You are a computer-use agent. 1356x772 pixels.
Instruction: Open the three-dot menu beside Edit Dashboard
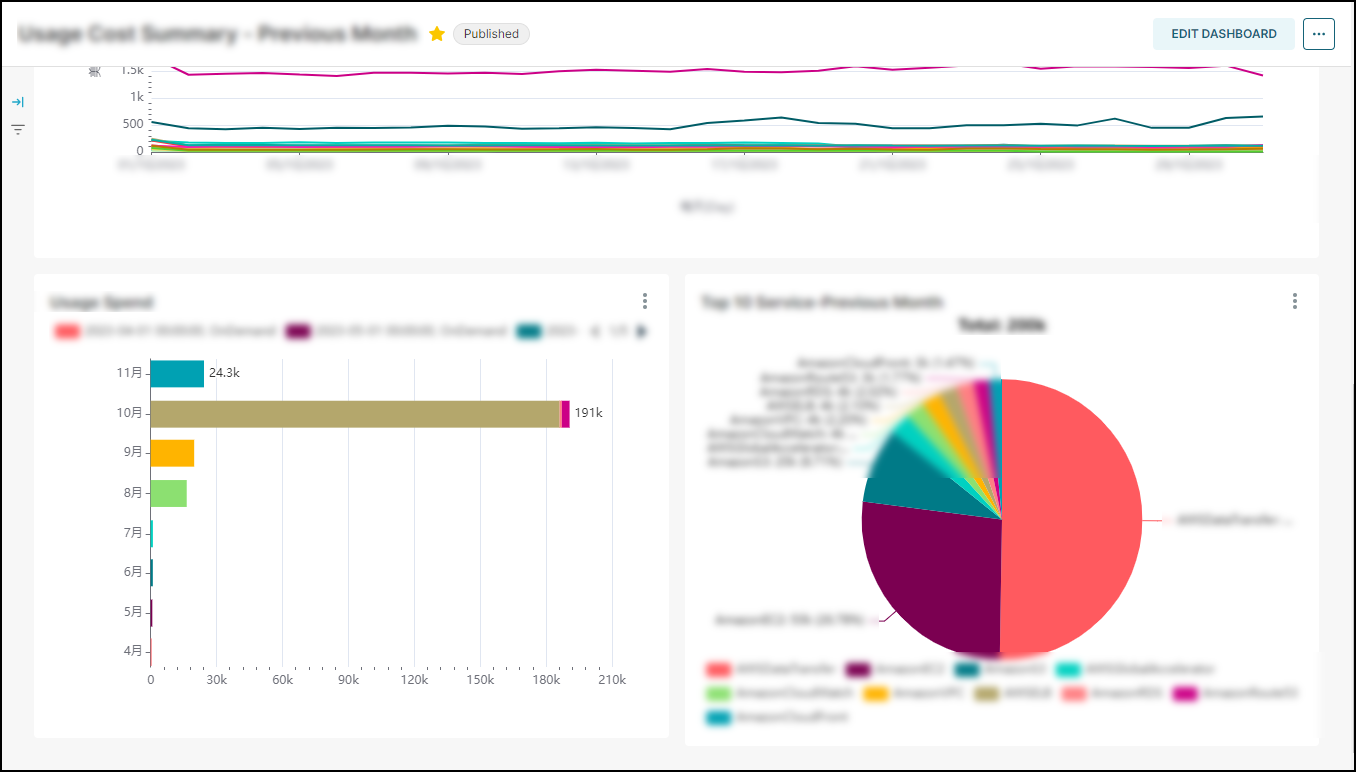[x=1319, y=34]
